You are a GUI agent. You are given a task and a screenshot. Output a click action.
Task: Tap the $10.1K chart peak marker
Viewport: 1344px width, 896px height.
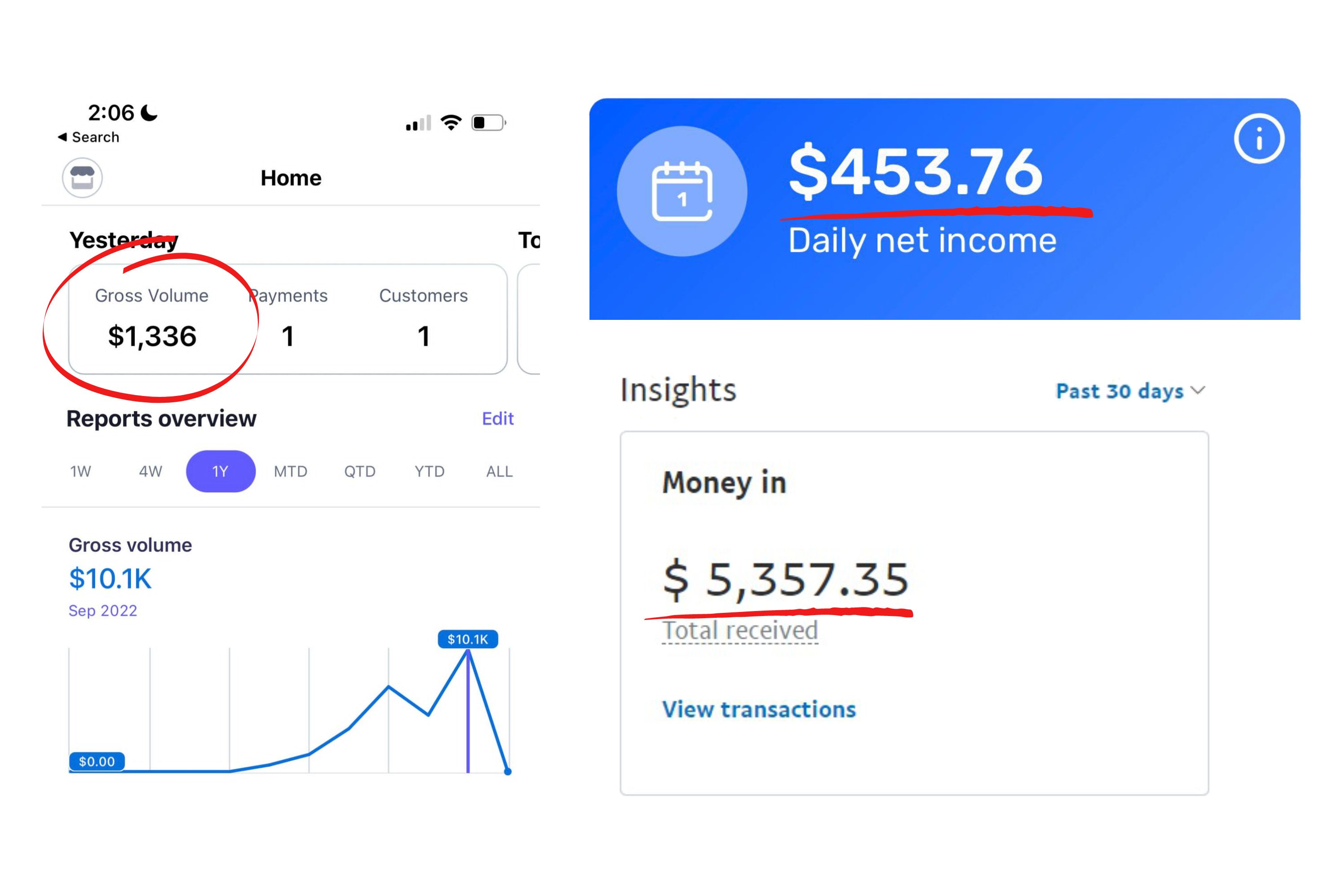point(467,639)
